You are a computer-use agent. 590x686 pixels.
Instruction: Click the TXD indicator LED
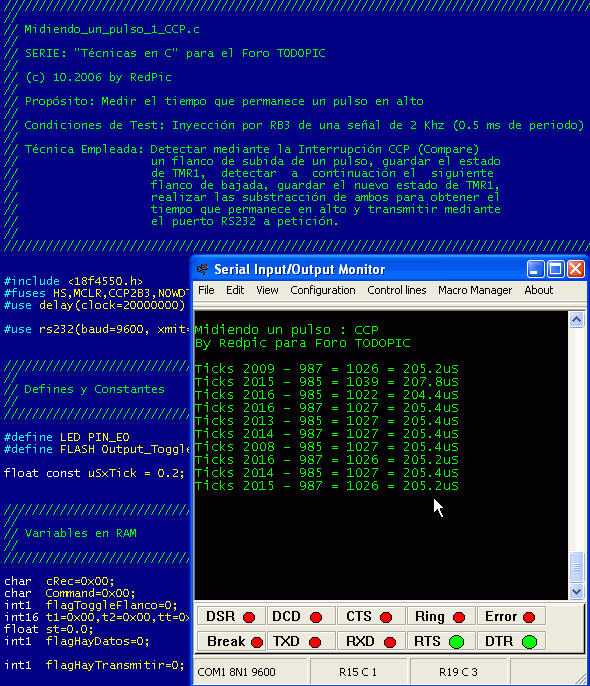(x=315, y=642)
